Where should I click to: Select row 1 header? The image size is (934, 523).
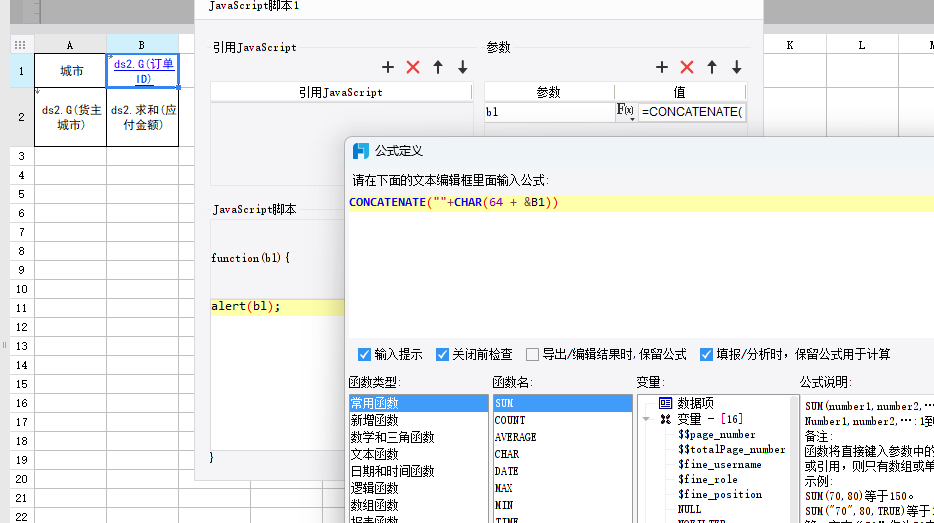tap(21, 71)
